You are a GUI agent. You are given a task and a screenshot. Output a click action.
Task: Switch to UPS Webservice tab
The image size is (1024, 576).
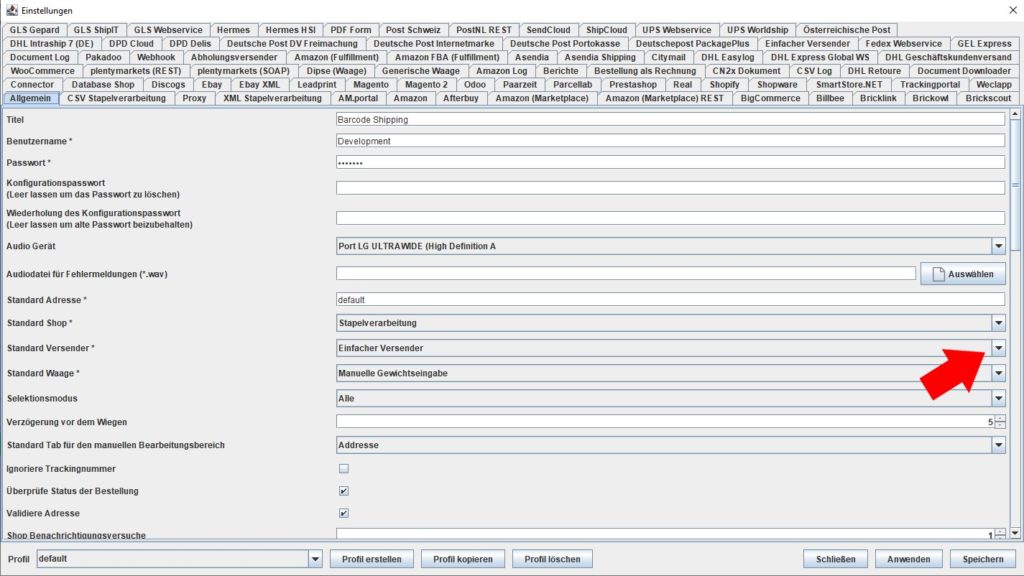click(x=677, y=29)
